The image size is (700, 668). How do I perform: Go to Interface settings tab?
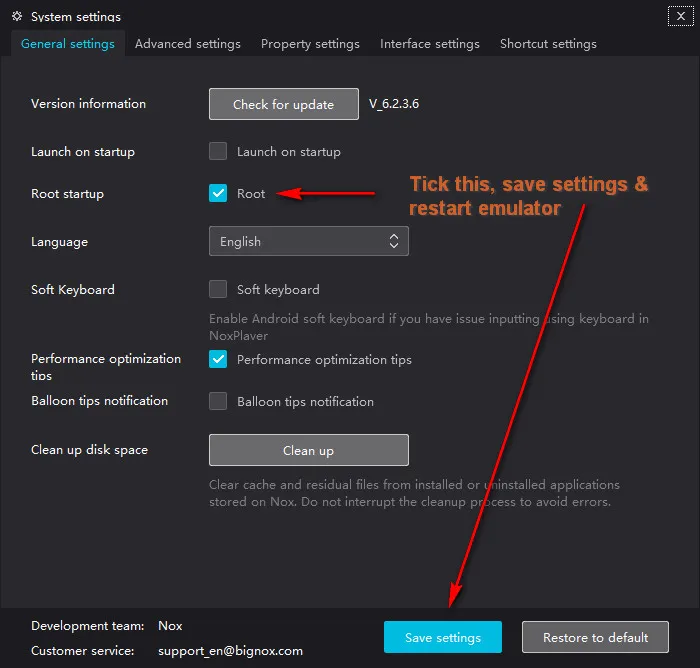[429, 44]
